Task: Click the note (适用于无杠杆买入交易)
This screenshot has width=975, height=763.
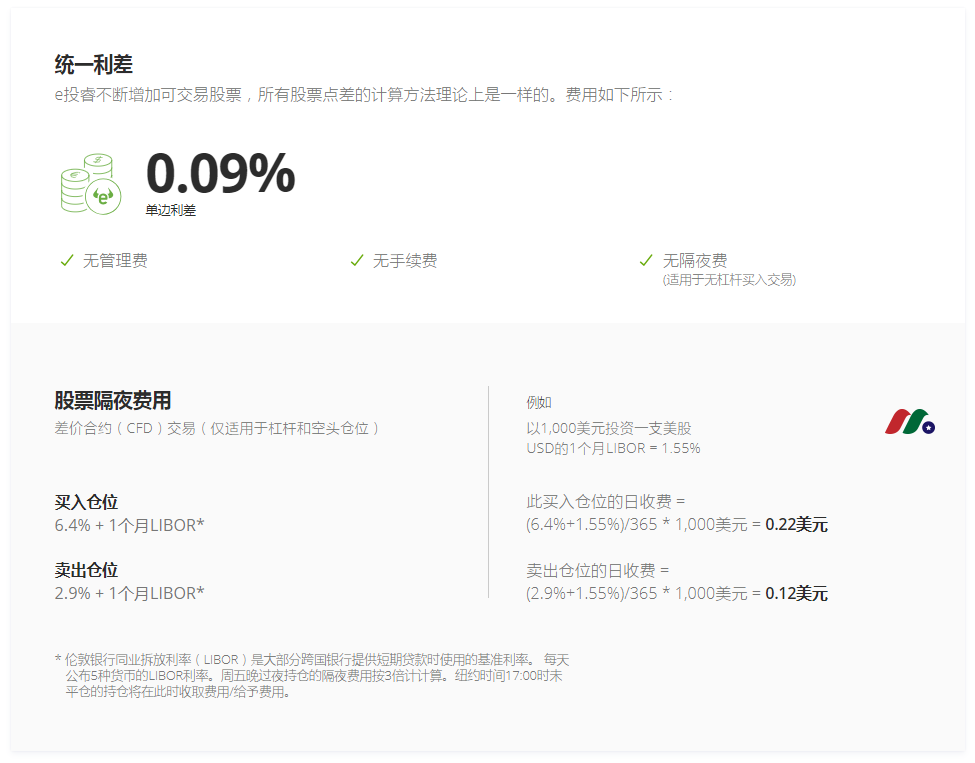Action: (x=729, y=280)
